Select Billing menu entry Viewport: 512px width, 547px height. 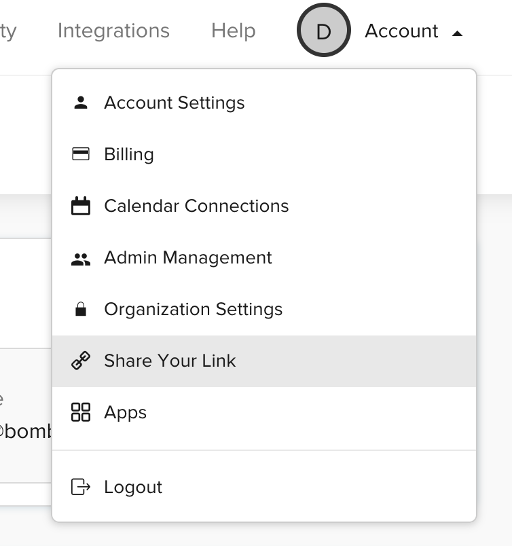(x=264, y=154)
